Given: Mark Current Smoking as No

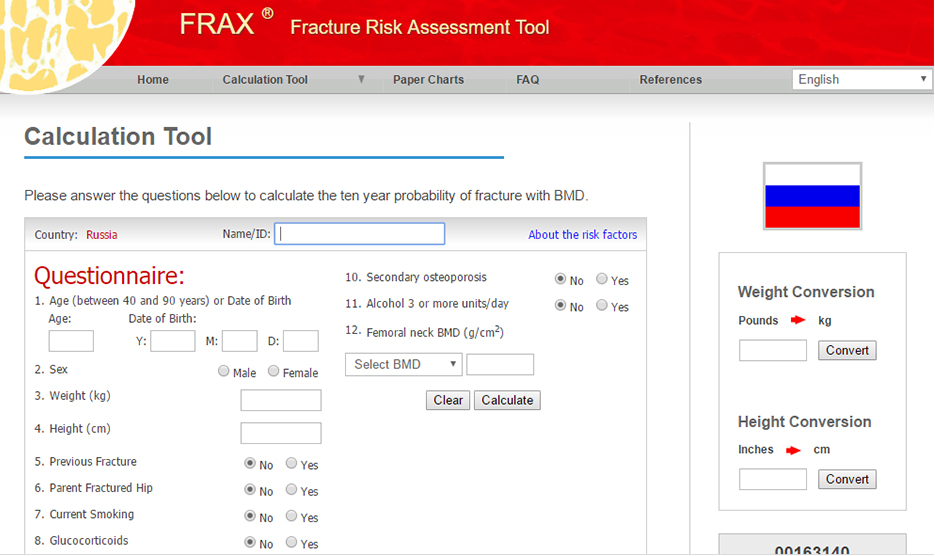Looking at the screenshot, I should tap(250, 515).
